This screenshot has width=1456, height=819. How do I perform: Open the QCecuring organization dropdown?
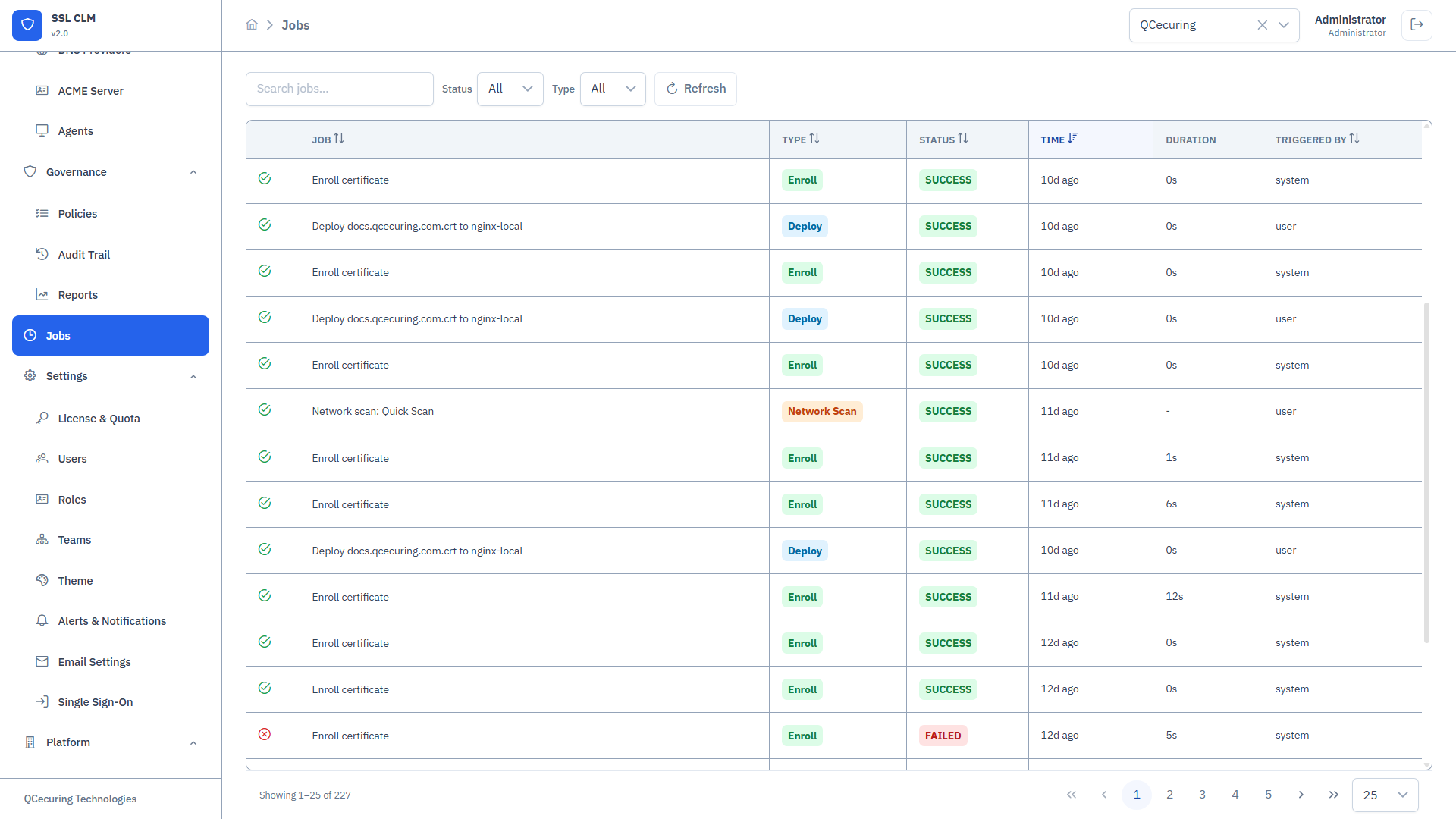[1284, 25]
